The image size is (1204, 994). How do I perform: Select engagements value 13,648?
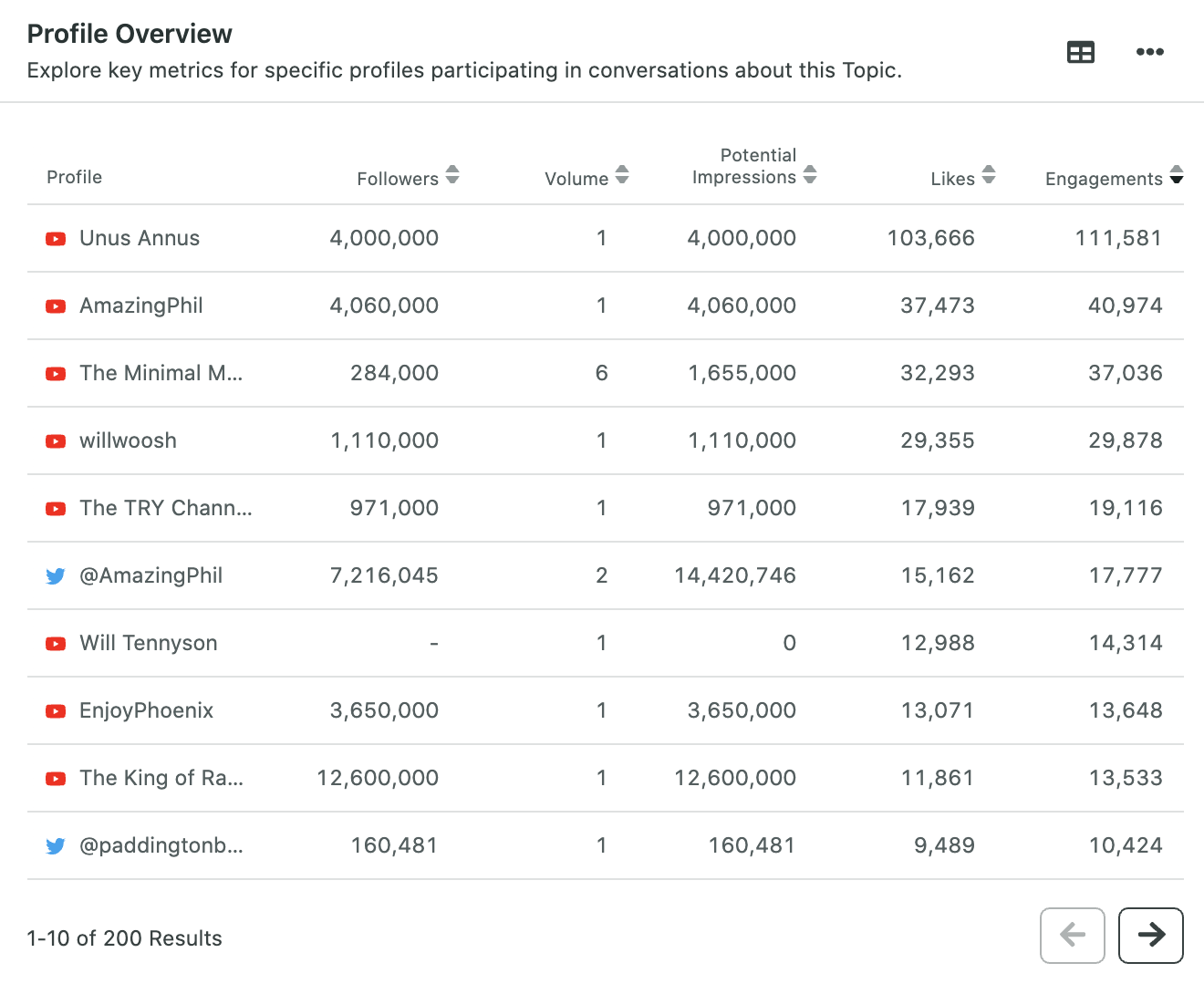[x=1126, y=710]
